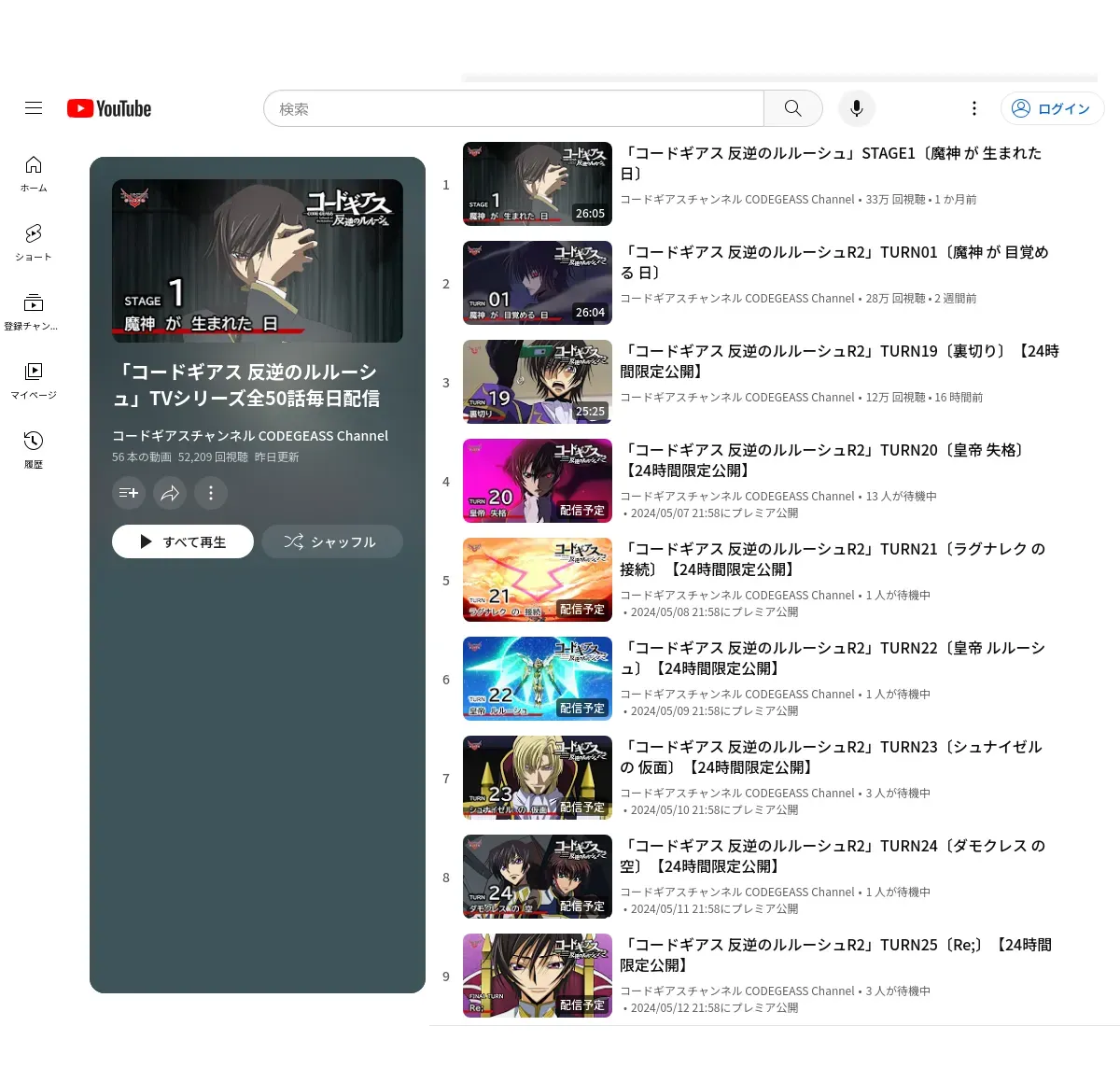Open TURN20 皇帝失格 video title
1120x1082 pixels.
click(x=824, y=460)
